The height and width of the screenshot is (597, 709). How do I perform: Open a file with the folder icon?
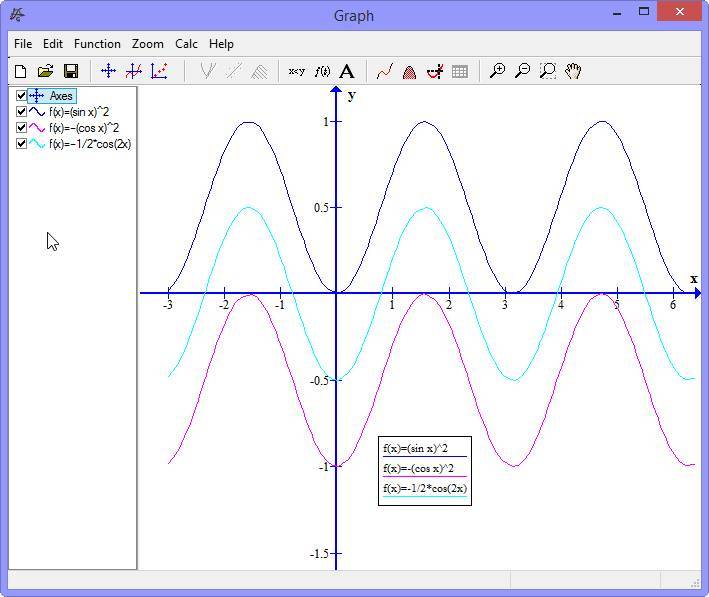(45, 71)
